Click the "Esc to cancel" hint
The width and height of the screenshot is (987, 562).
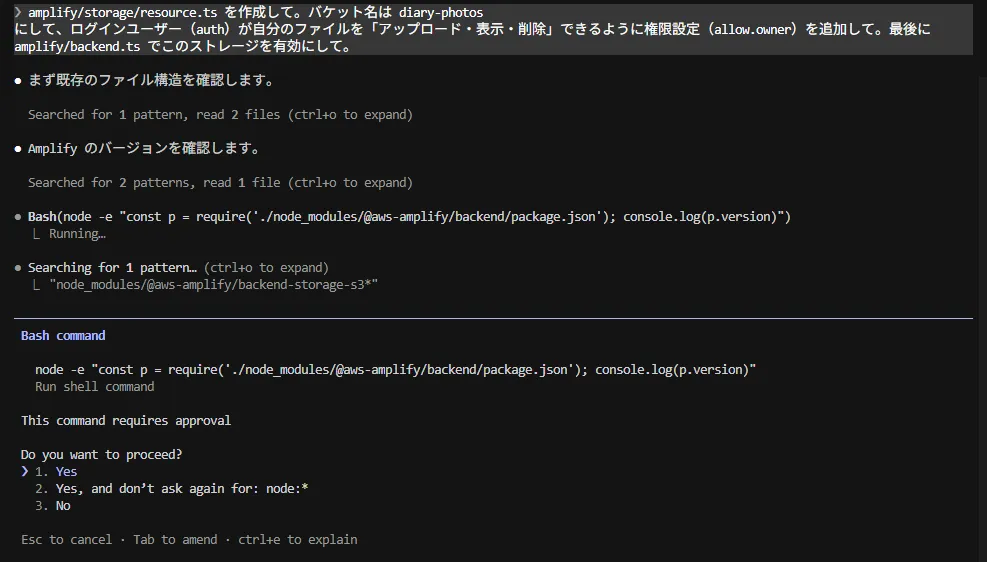(66, 540)
